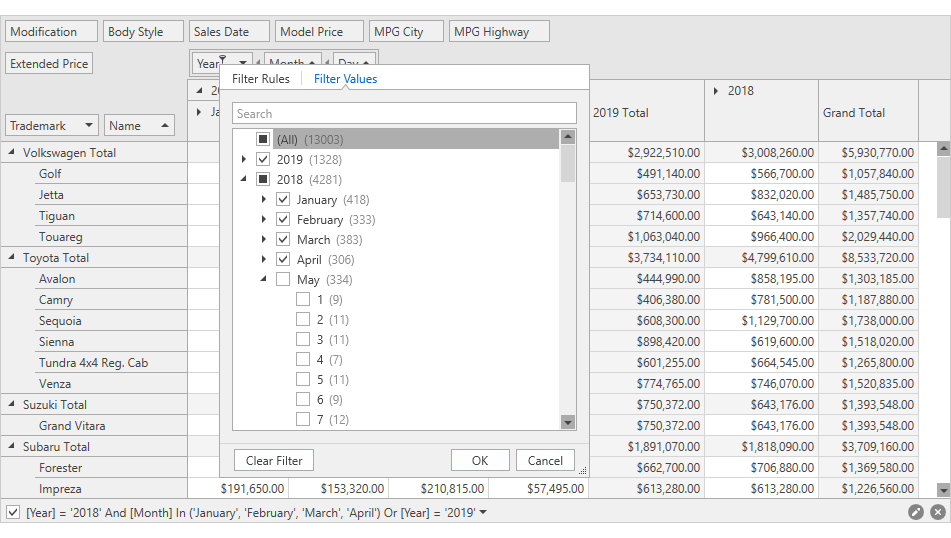Toggle the 2018 checkbox
Image resolution: width=951 pixels, height=538 pixels.
click(x=263, y=179)
